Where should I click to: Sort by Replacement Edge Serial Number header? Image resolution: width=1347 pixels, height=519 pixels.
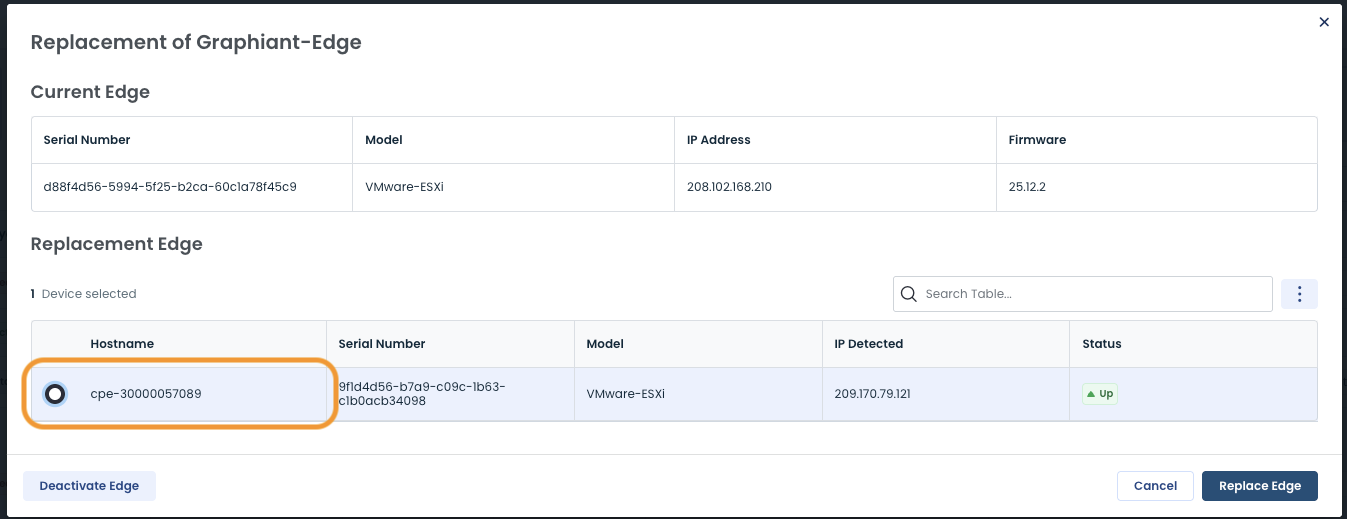[382, 344]
